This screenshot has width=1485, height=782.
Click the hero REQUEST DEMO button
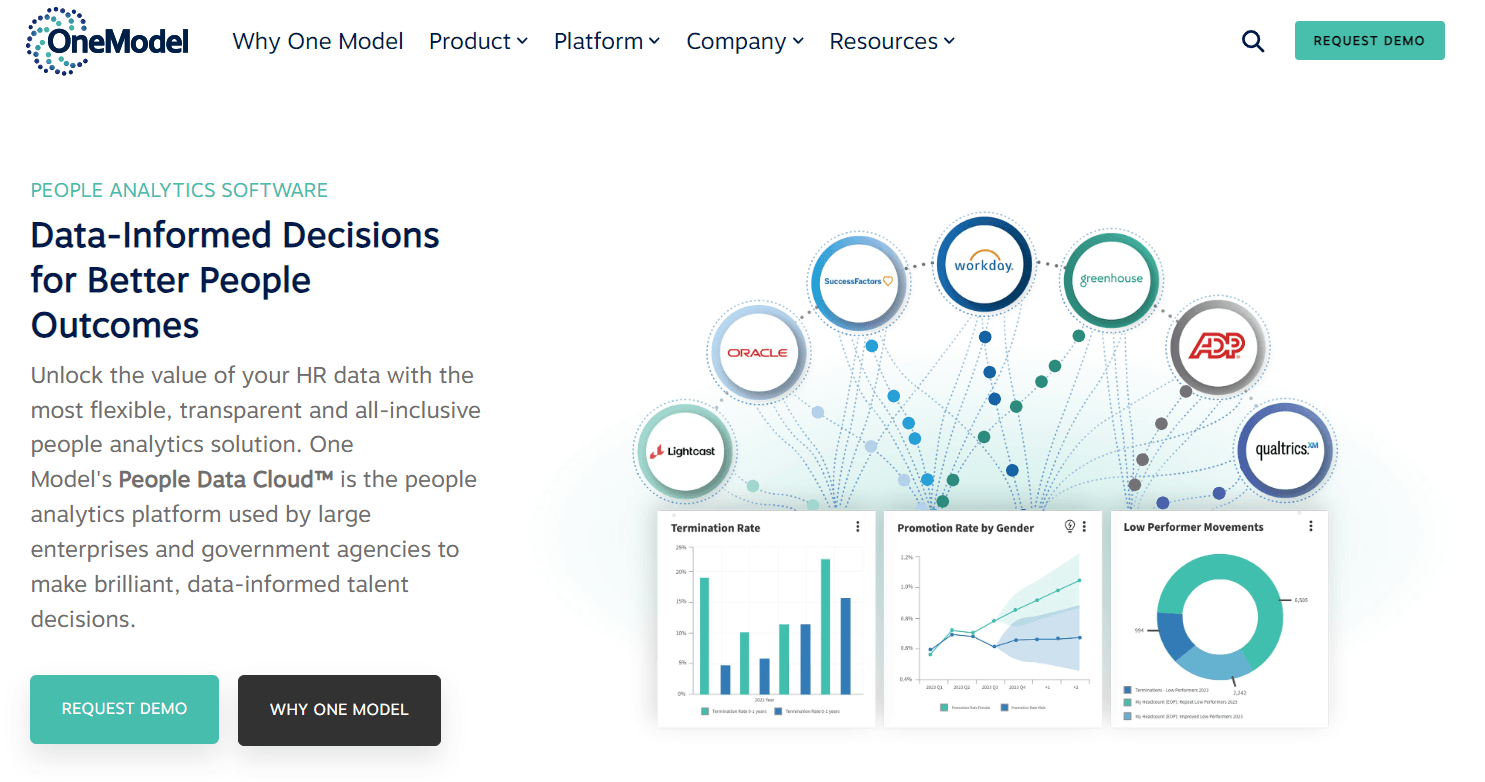(x=124, y=709)
